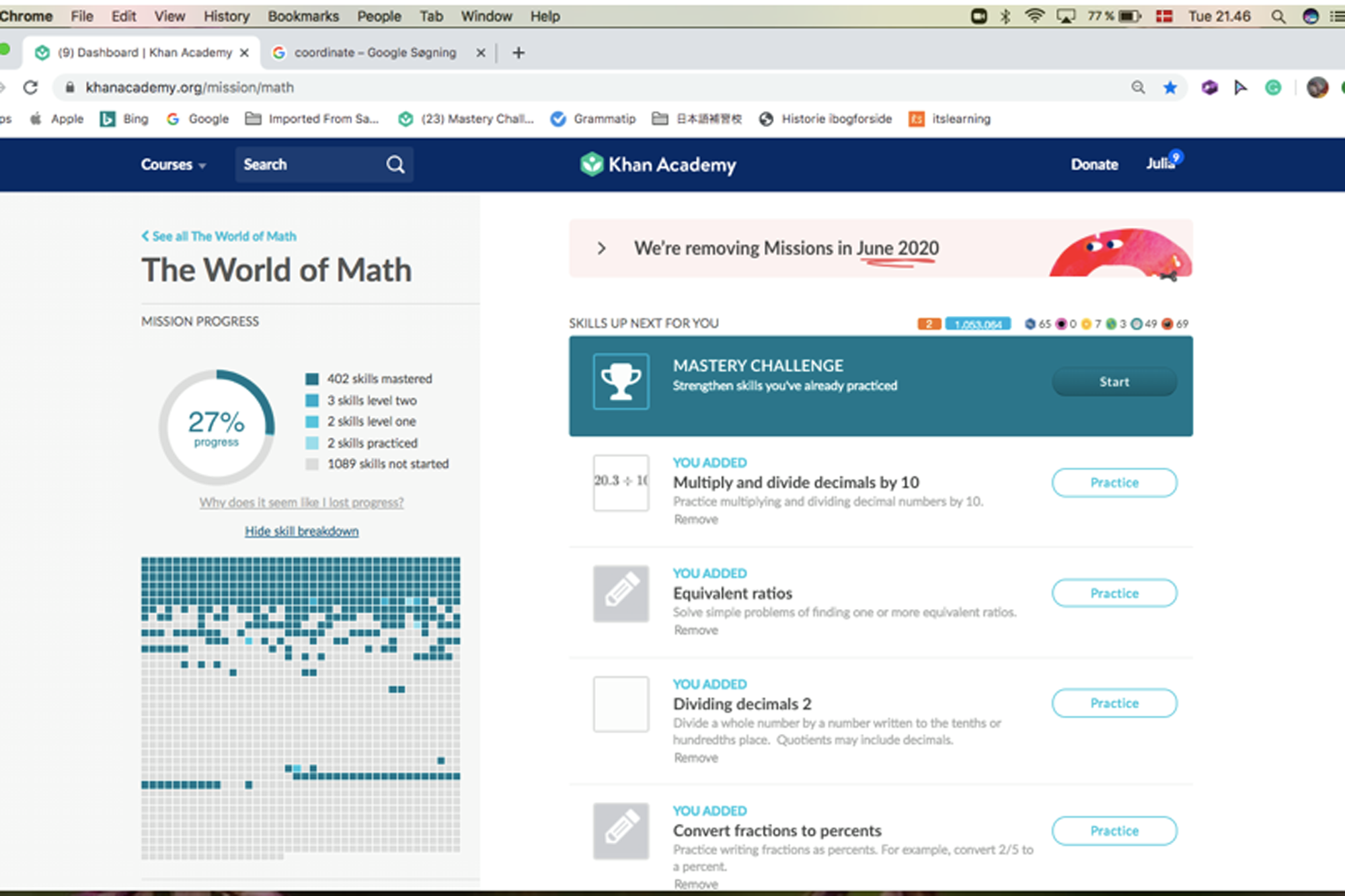Remove the Equivalent ratios skill
1345x896 pixels.
click(x=696, y=630)
